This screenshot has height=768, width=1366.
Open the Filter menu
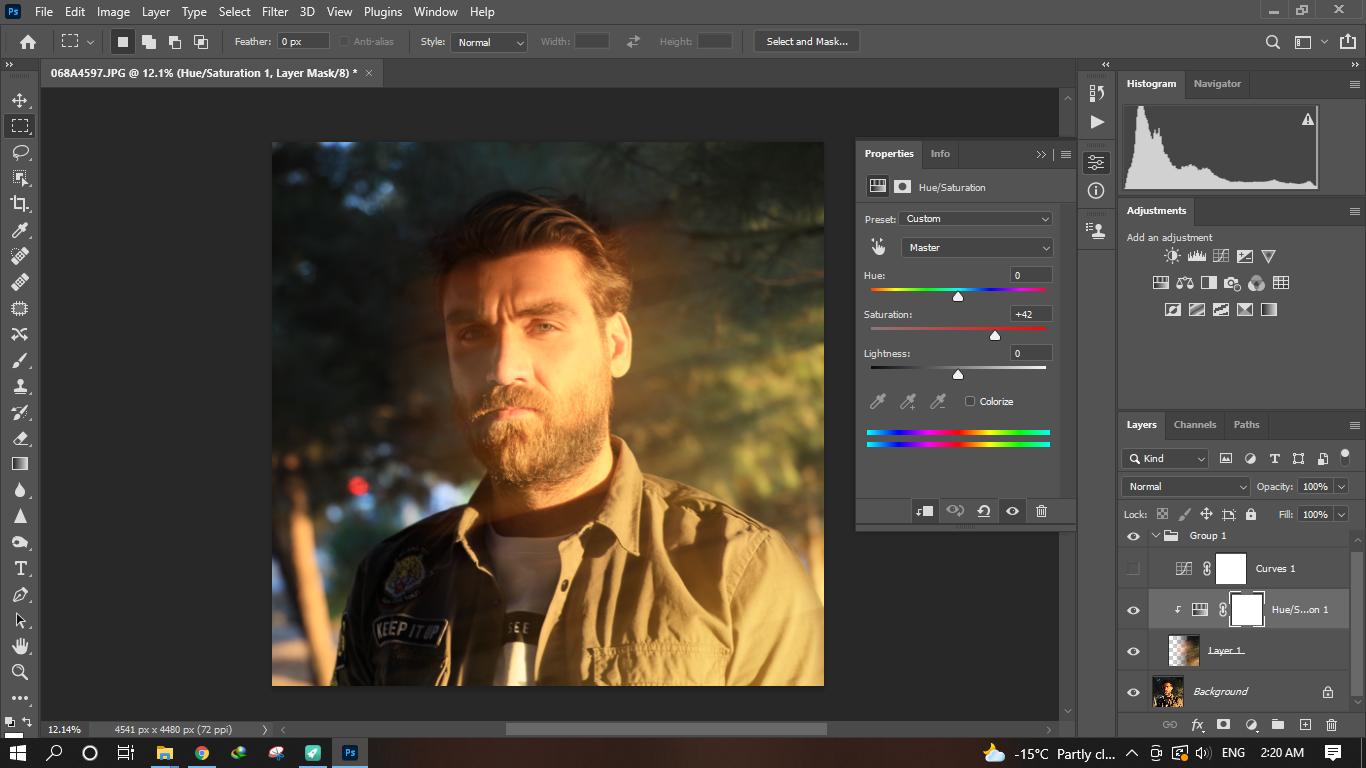(x=277, y=12)
